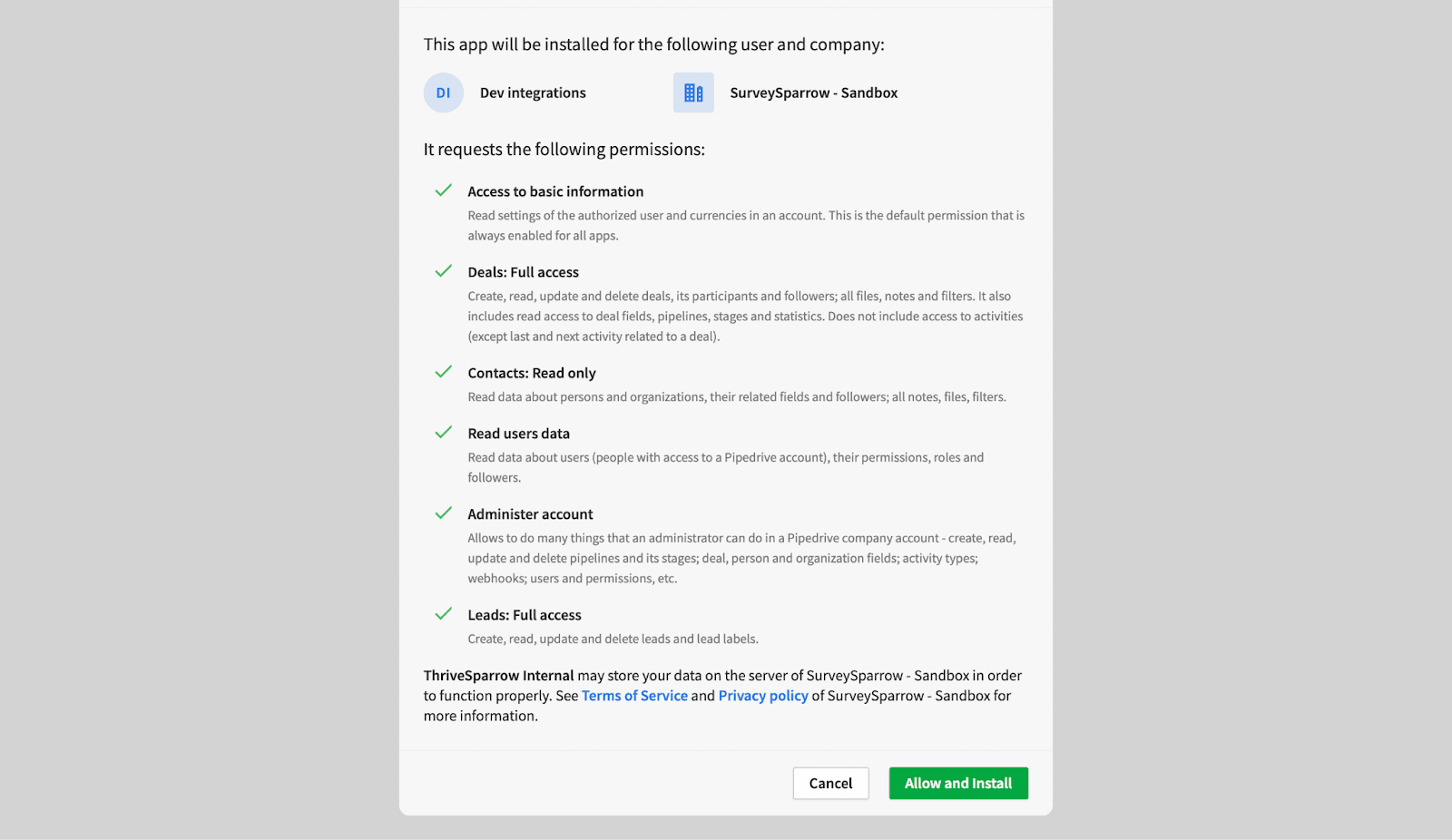Image resolution: width=1452 pixels, height=840 pixels.
Task: Click checkmark beside Read users data
Action: 443,433
